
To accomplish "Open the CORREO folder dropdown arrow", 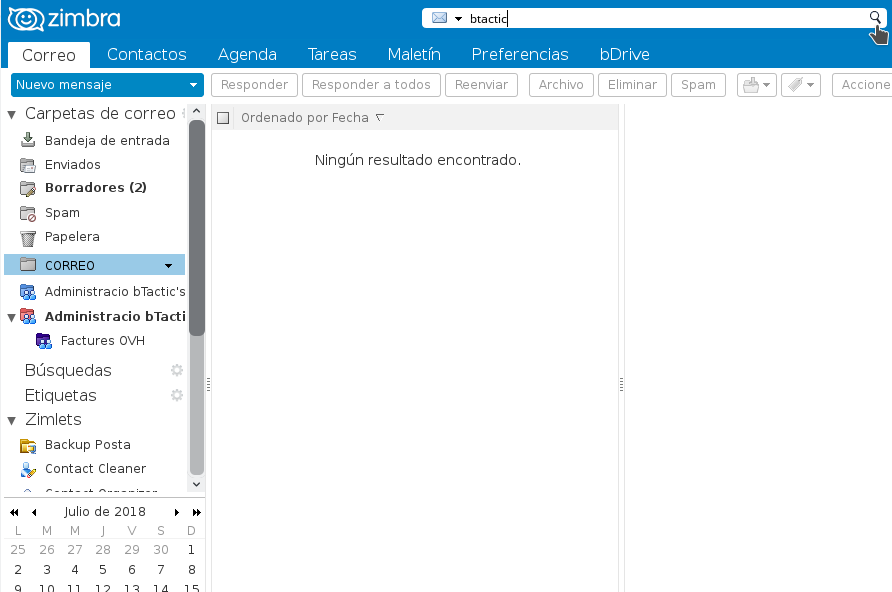I will (x=168, y=266).
